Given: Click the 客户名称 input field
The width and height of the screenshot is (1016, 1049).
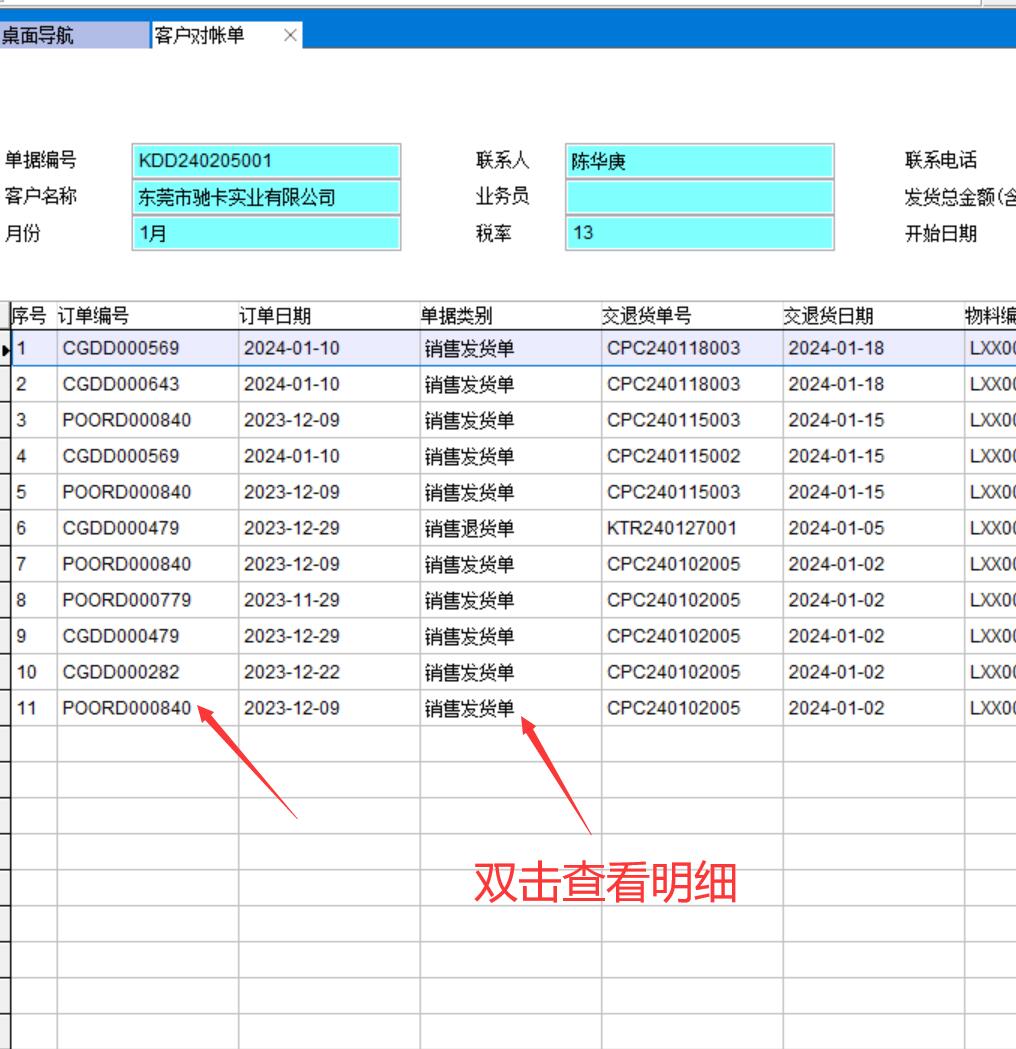Looking at the screenshot, I should click(266, 197).
